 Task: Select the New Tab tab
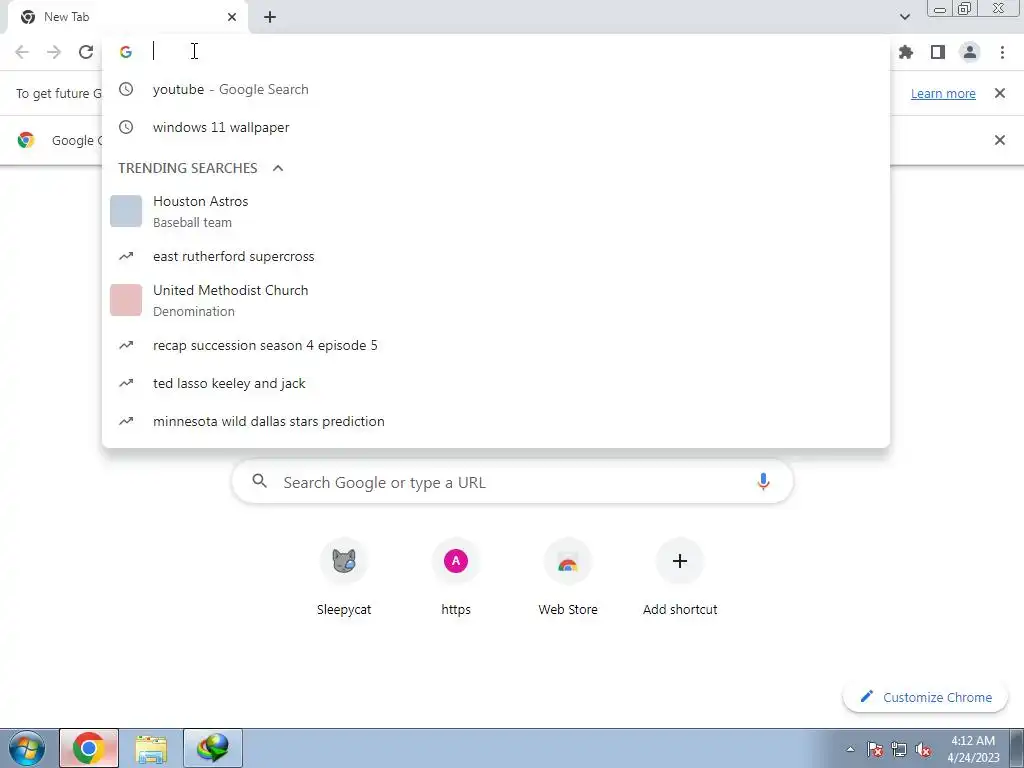pyautogui.click(x=127, y=17)
